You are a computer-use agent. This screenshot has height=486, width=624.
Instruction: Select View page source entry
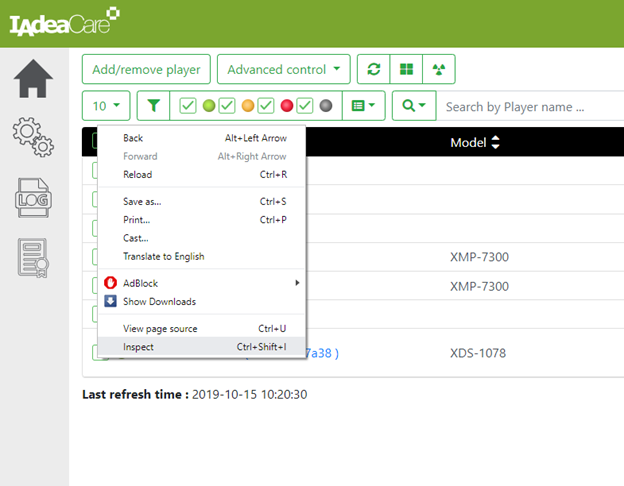pyautogui.click(x=202, y=329)
